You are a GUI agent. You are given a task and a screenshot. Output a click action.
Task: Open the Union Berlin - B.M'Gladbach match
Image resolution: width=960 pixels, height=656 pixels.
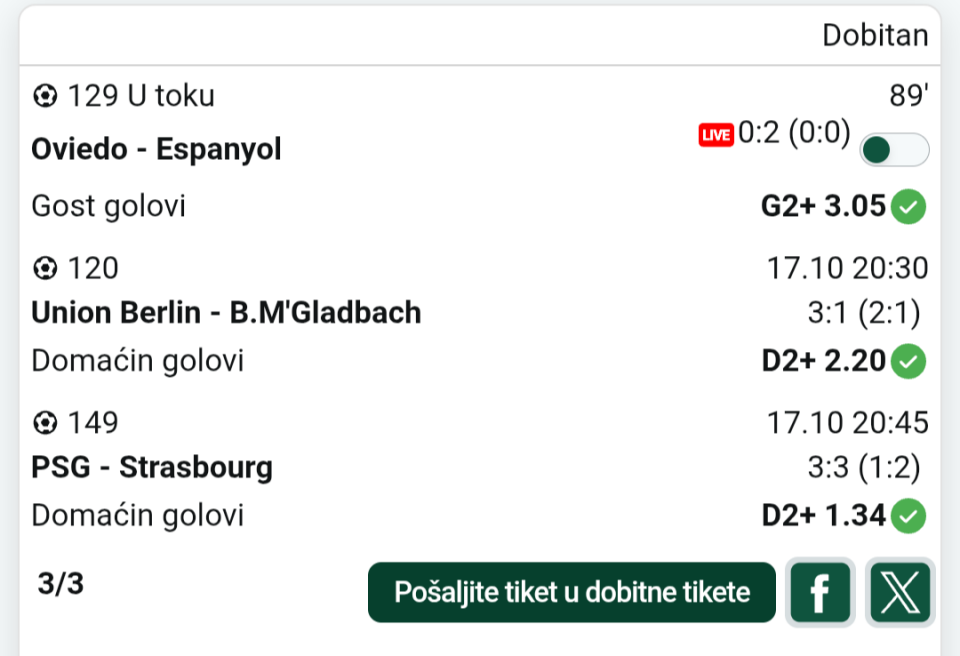point(226,313)
